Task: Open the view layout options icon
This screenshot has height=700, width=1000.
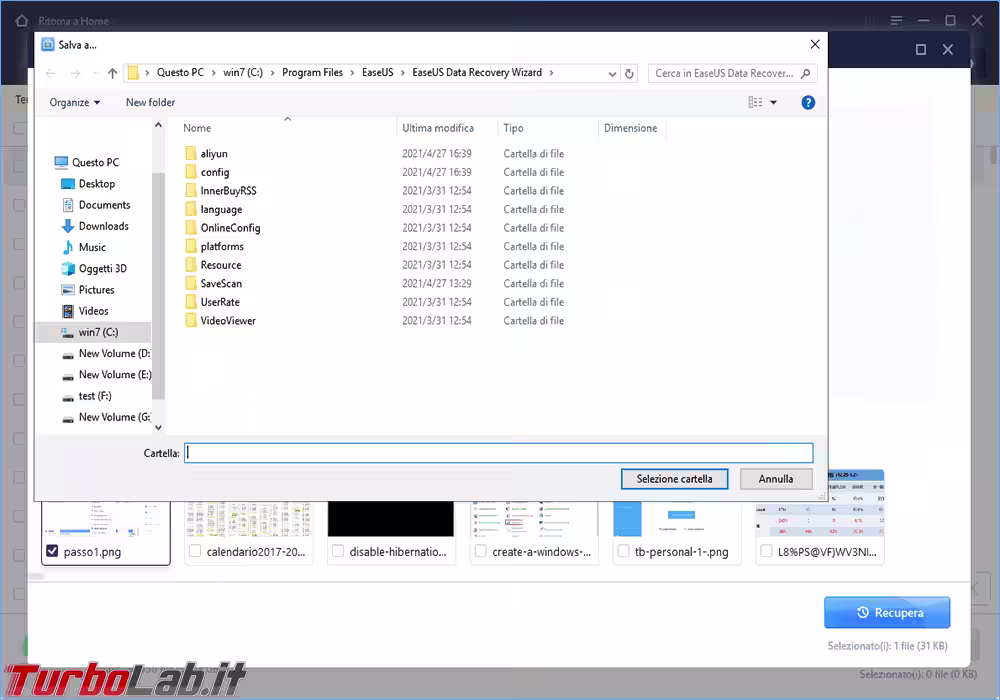Action: [x=755, y=102]
